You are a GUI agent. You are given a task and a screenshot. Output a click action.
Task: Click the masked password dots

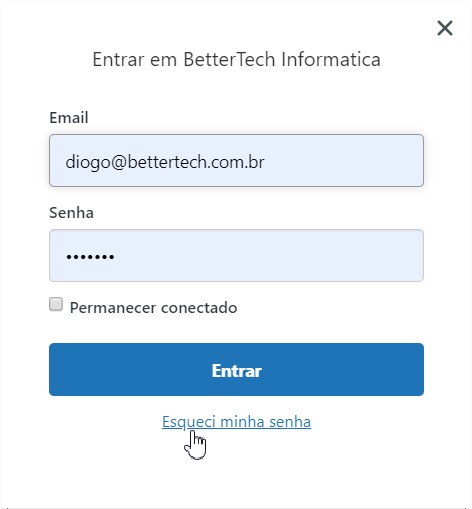point(90,257)
